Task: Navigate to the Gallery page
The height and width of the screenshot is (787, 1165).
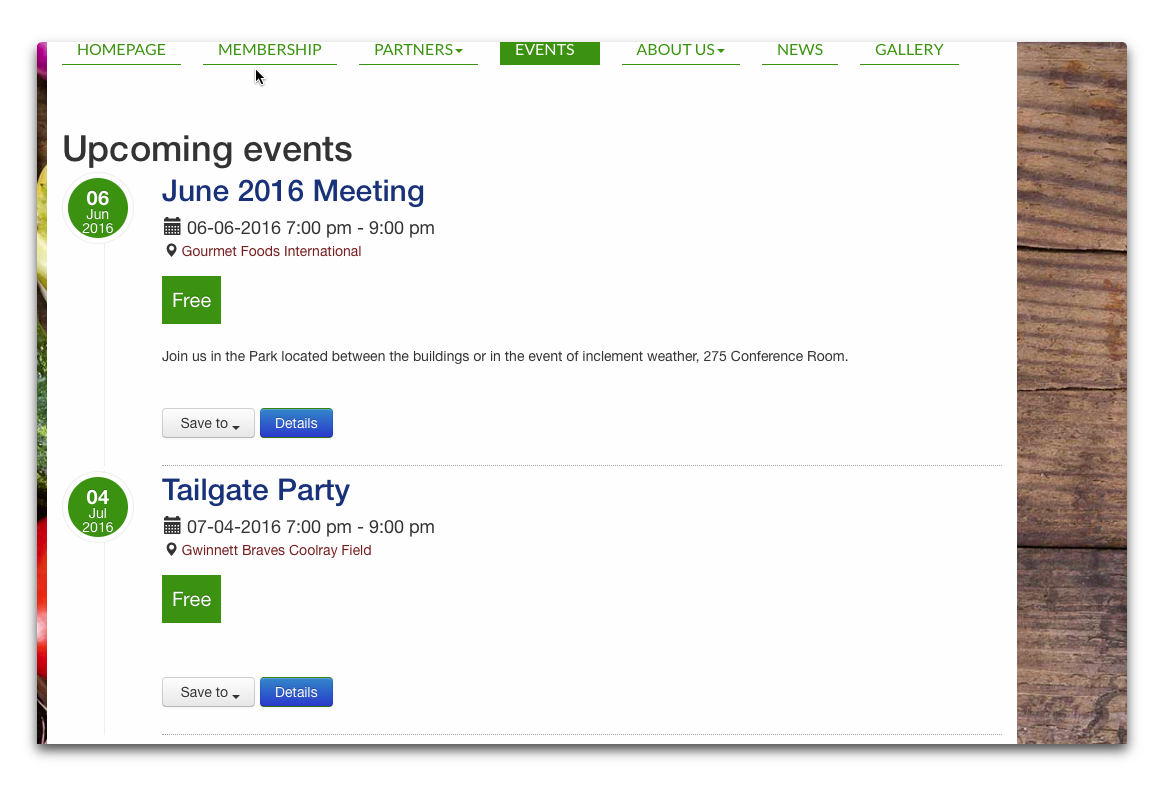Action: pyautogui.click(x=908, y=50)
